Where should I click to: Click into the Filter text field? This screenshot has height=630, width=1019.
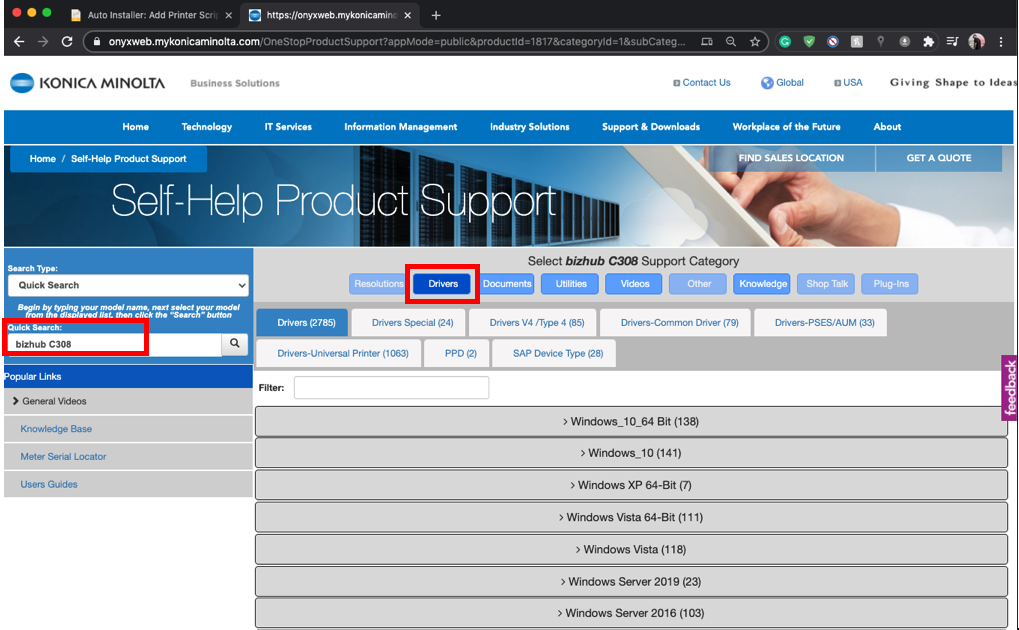391,387
